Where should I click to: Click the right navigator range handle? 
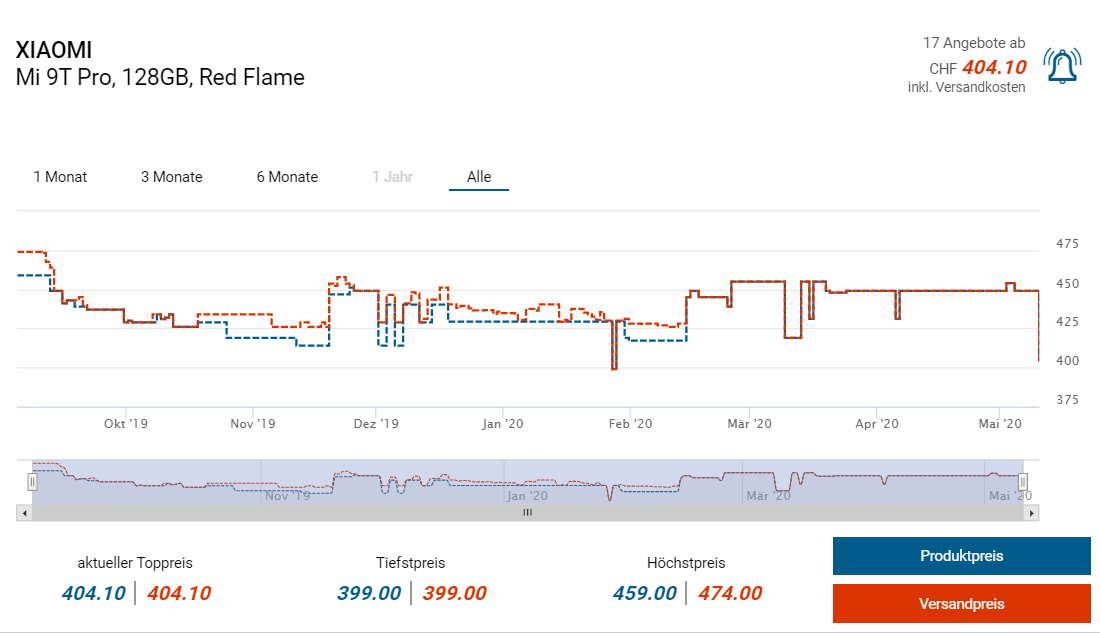pos(1023,482)
